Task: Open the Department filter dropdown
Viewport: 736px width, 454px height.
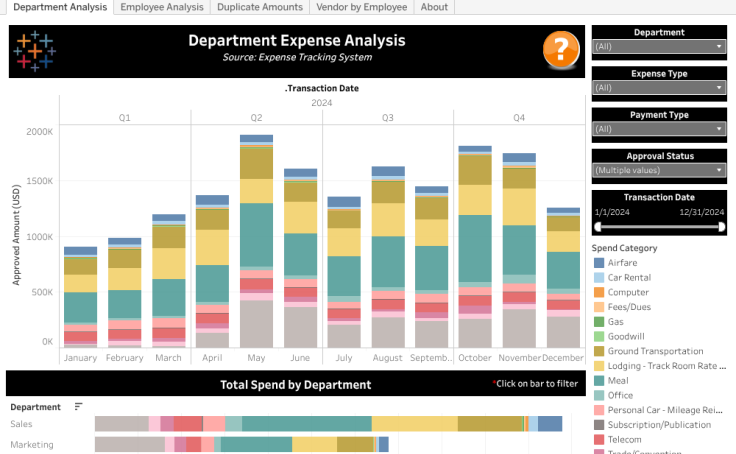Action: coord(658,46)
